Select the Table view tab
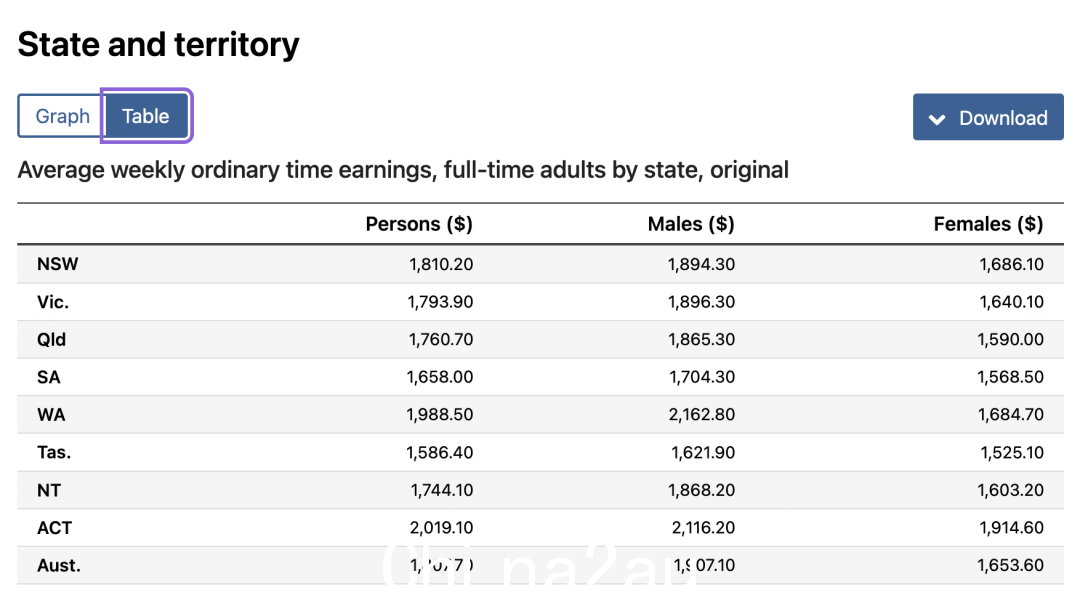 (146, 116)
